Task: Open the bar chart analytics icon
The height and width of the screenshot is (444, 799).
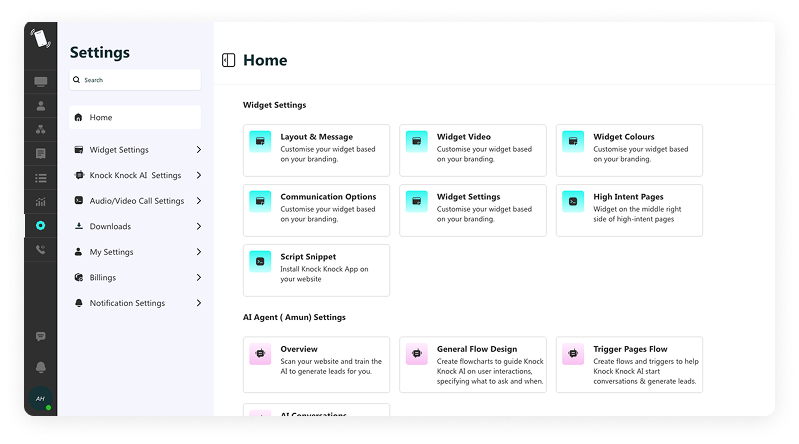Action: click(41, 202)
